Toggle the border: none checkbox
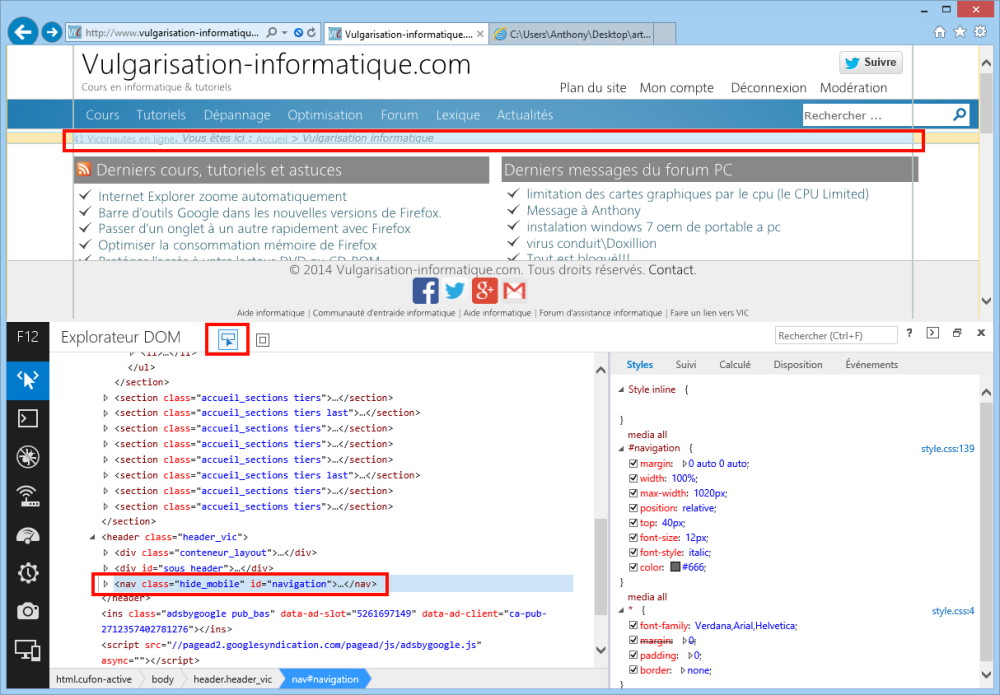 [x=633, y=669]
